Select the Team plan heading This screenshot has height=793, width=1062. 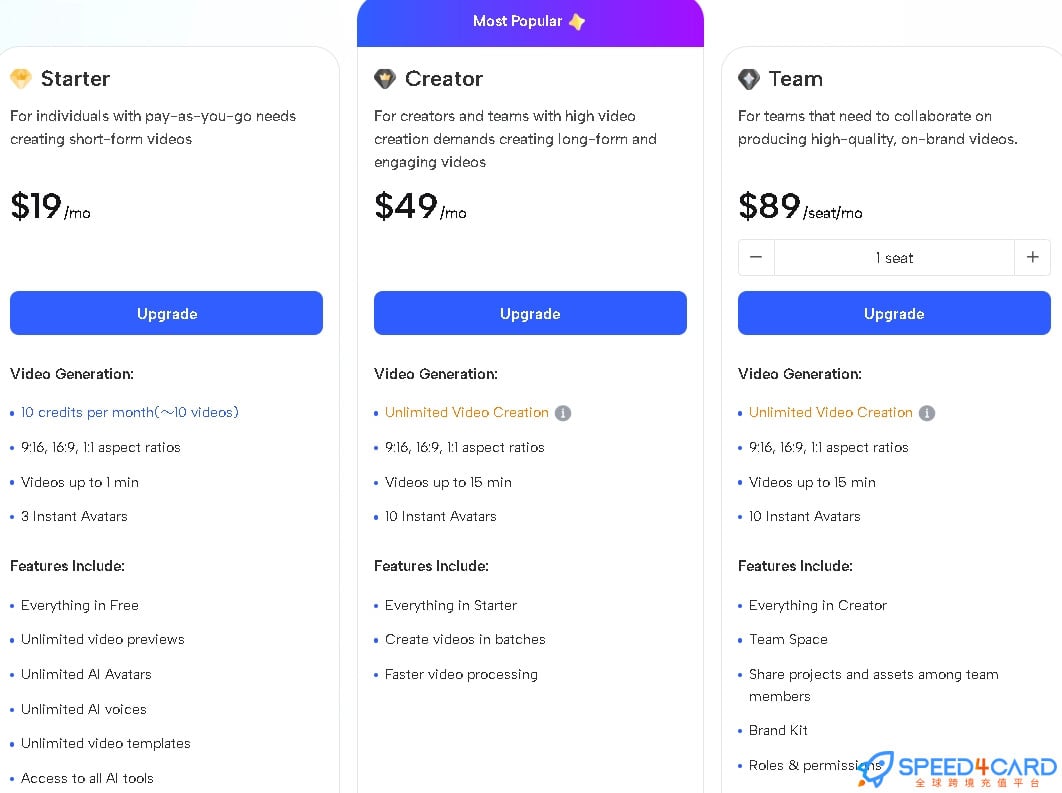(x=796, y=79)
